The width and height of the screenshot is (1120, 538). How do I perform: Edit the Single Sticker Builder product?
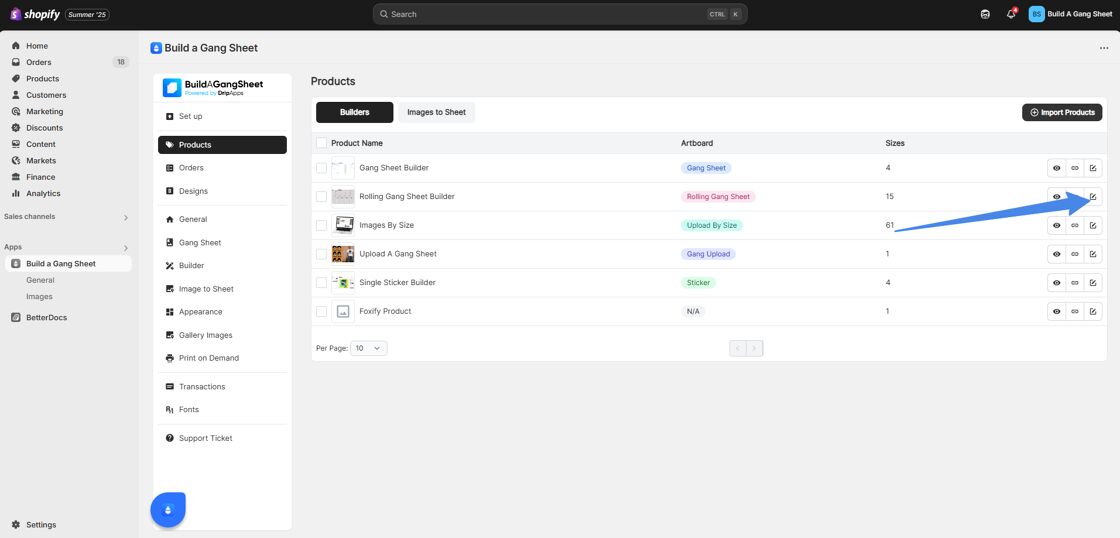click(1093, 282)
